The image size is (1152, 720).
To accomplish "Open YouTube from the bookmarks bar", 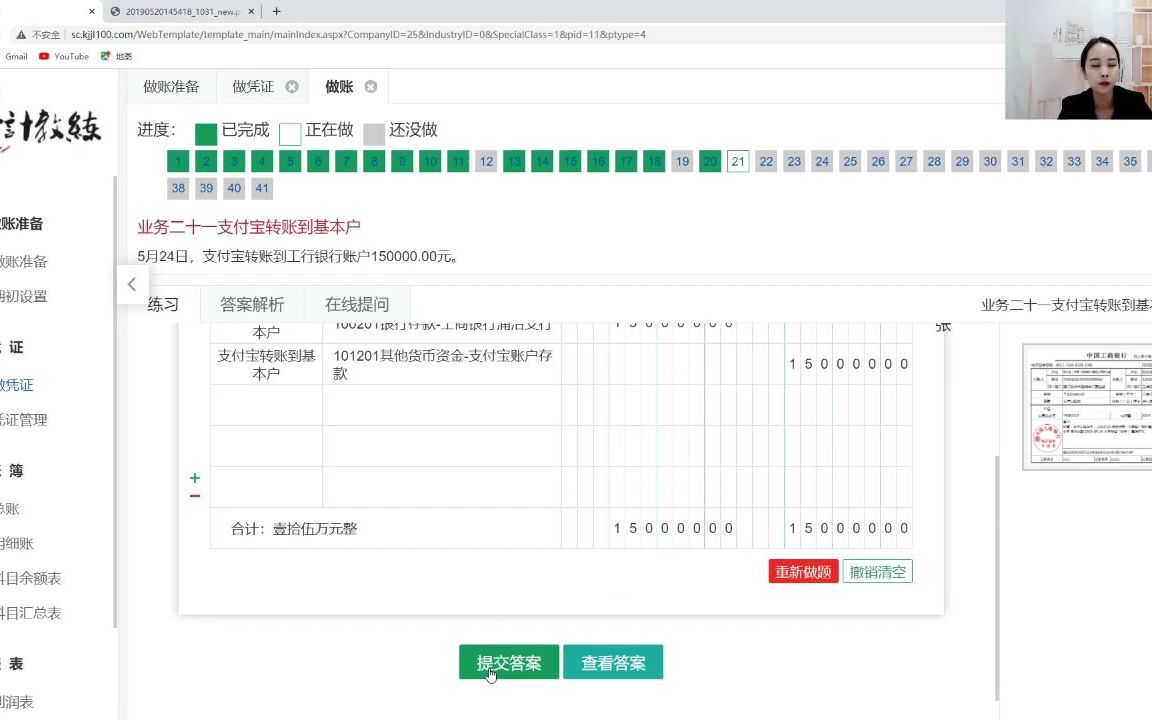I will click(60, 57).
